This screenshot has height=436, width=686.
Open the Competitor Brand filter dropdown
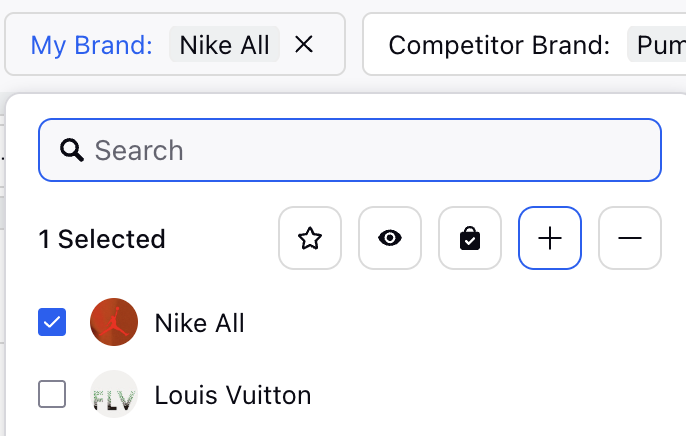click(524, 44)
